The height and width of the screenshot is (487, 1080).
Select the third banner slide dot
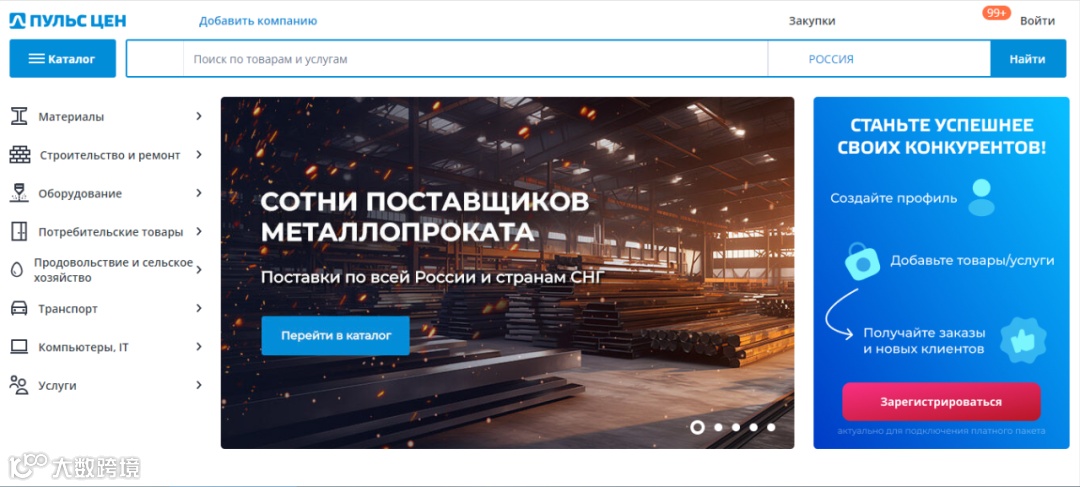pos(736,427)
